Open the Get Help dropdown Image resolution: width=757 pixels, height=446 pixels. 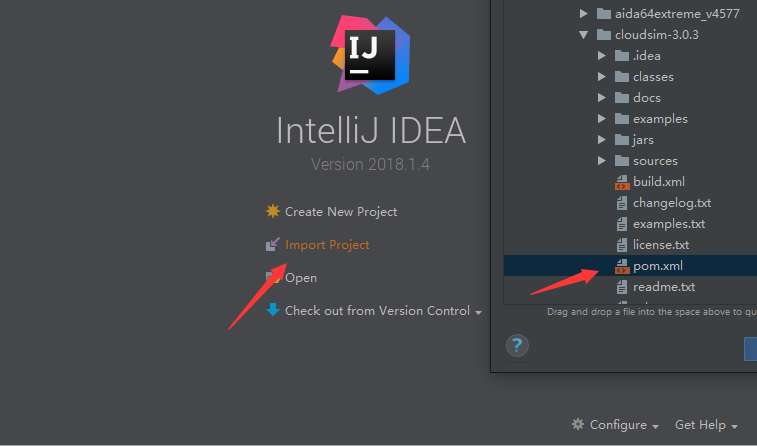tap(706, 424)
